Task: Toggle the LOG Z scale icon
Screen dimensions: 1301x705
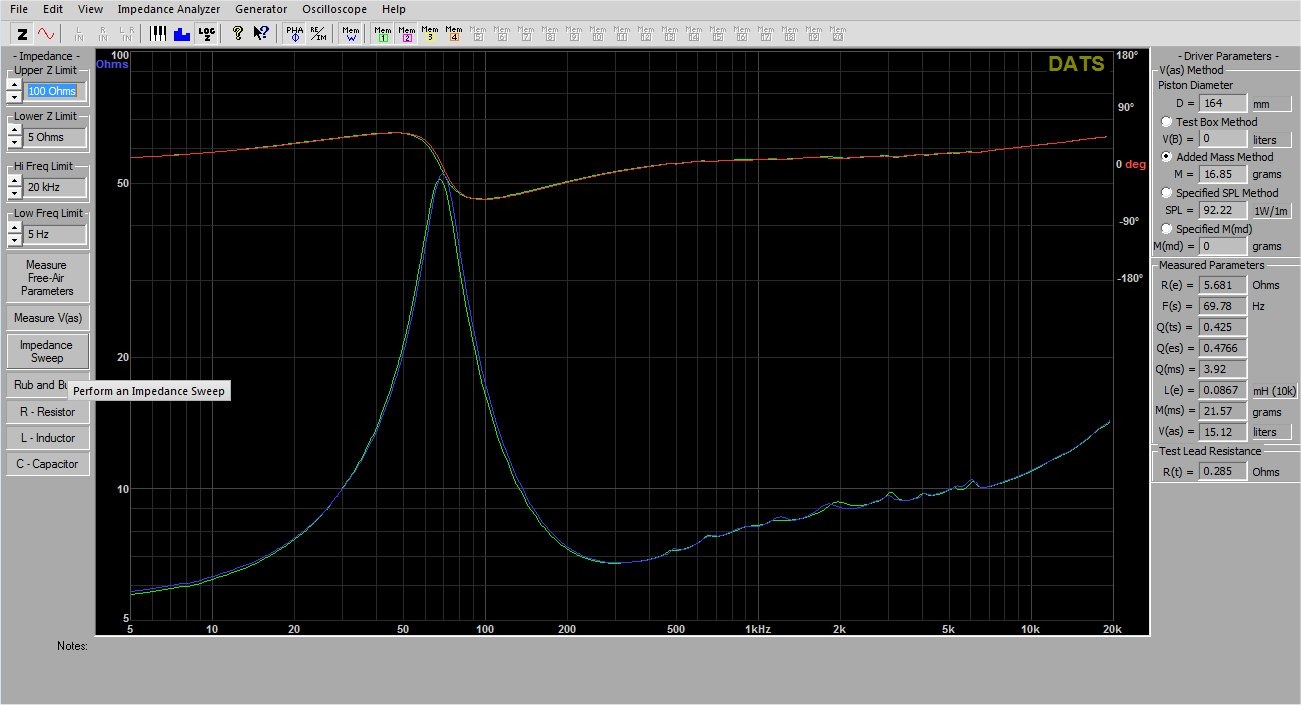Action: coord(206,33)
